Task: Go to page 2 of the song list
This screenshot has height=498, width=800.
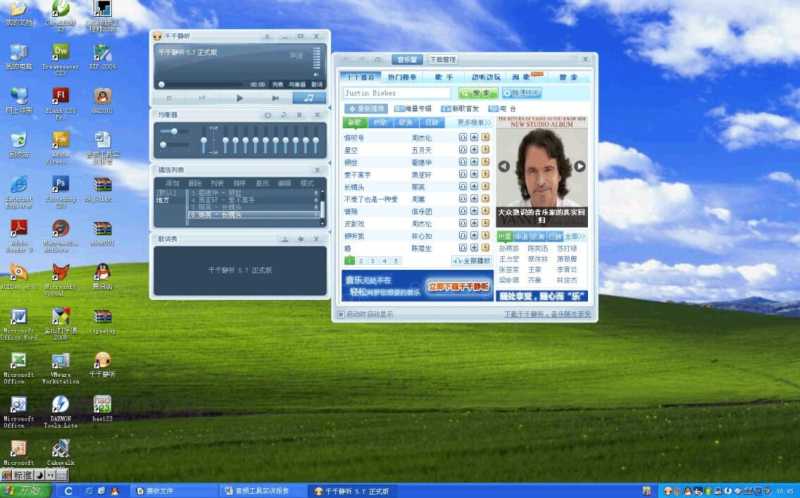Action: 361,260
